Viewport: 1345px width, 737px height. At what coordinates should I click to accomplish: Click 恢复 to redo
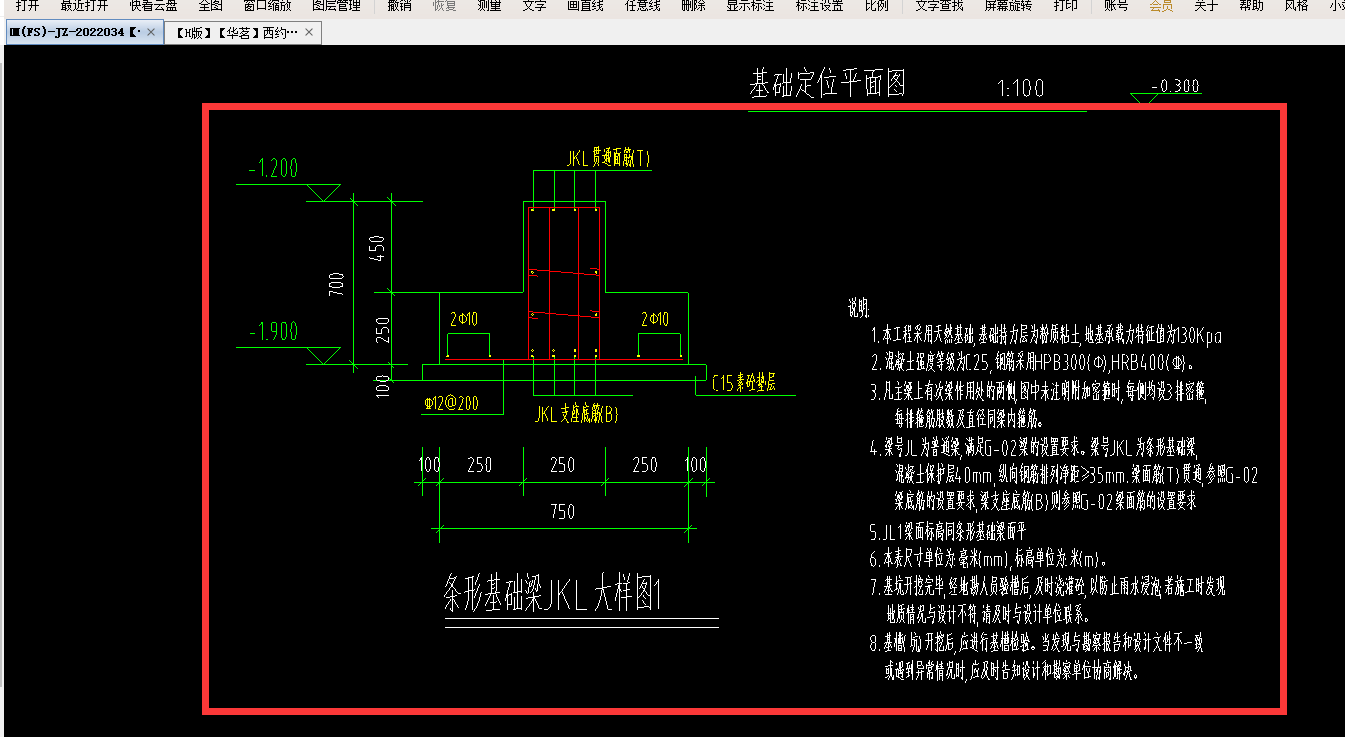(444, 6)
